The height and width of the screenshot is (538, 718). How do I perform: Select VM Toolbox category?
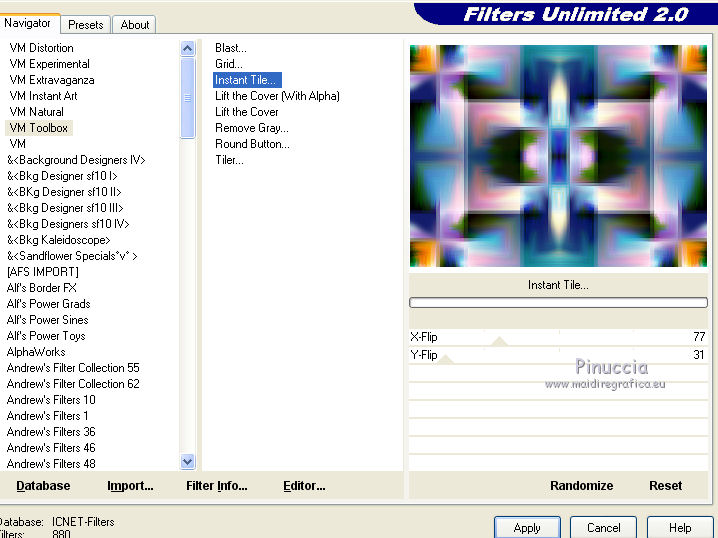(39, 128)
